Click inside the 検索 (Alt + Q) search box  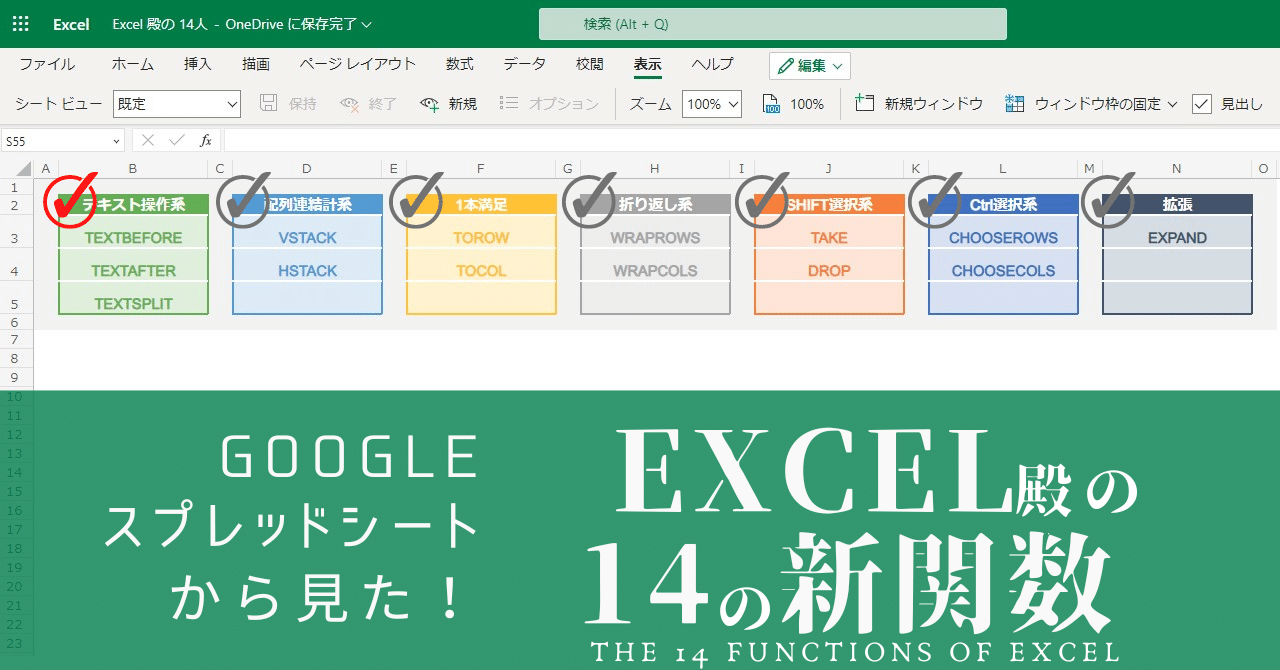(x=772, y=23)
